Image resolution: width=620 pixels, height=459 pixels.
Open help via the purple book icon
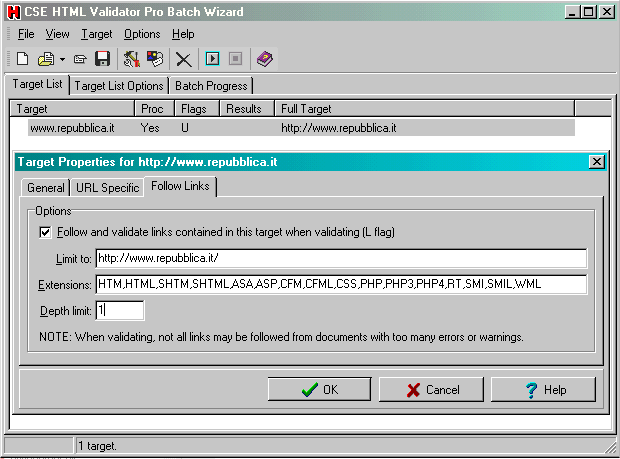[x=263, y=59]
